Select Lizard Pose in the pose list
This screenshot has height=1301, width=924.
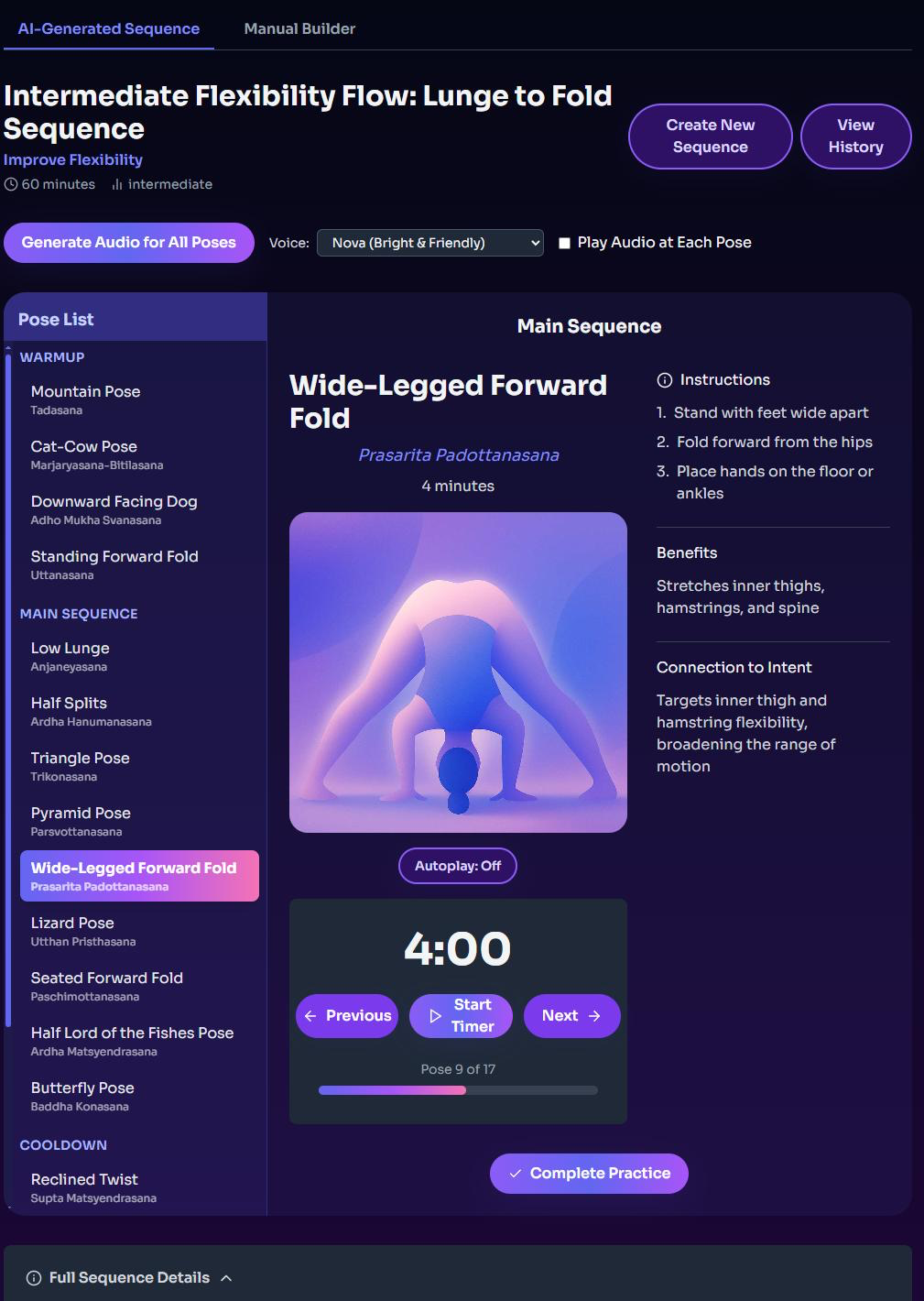(x=139, y=931)
